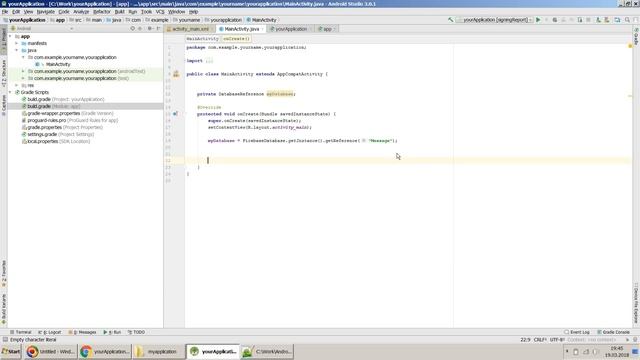Image resolution: width=640 pixels, height=360 pixels.
Task: Switch to the yourApplication editor tab
Action: coord(291,29)
